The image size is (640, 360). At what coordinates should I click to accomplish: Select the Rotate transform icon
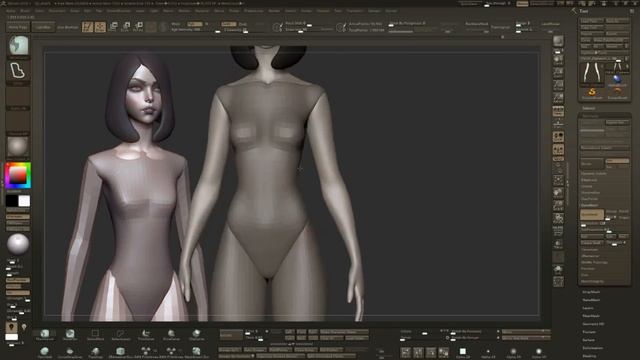click(x=139, y=27)
